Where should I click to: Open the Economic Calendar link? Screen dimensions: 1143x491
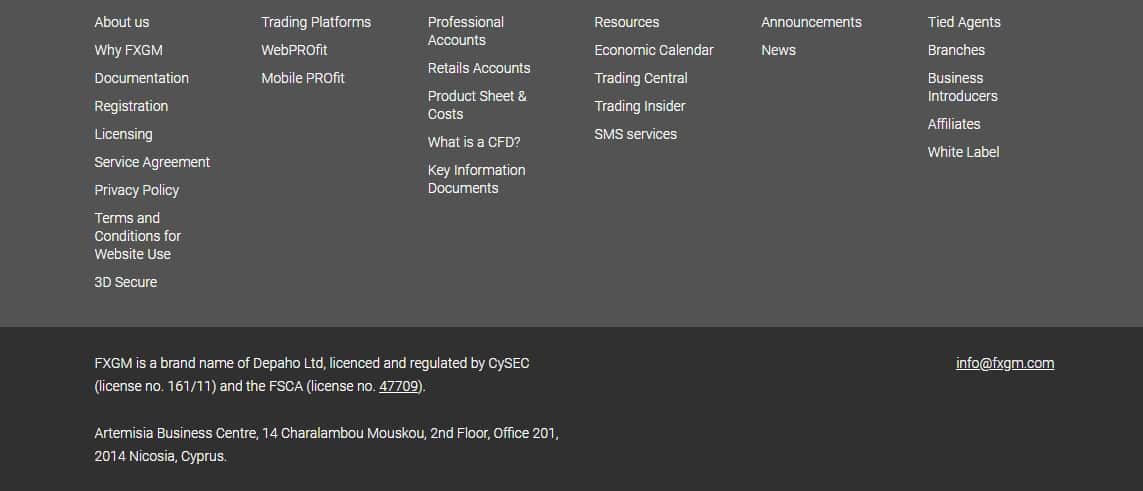[654, 50]
